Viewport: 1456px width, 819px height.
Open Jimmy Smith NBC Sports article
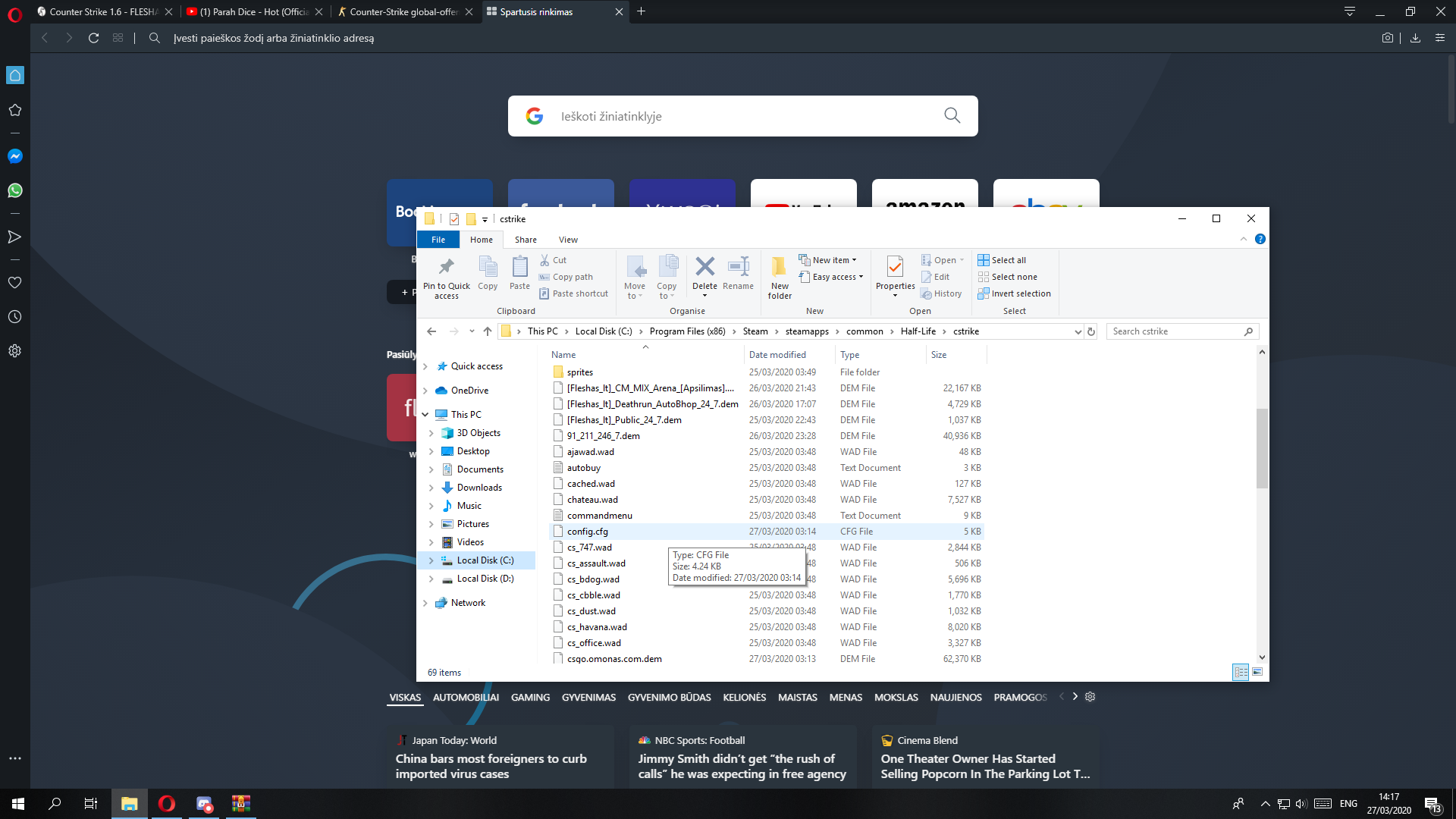coord(742,766)
